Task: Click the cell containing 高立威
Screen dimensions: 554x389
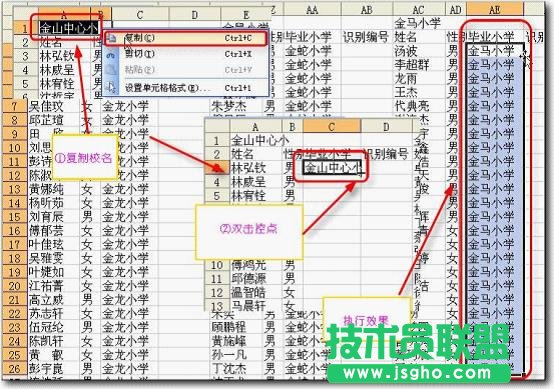Action: [53, 300]
